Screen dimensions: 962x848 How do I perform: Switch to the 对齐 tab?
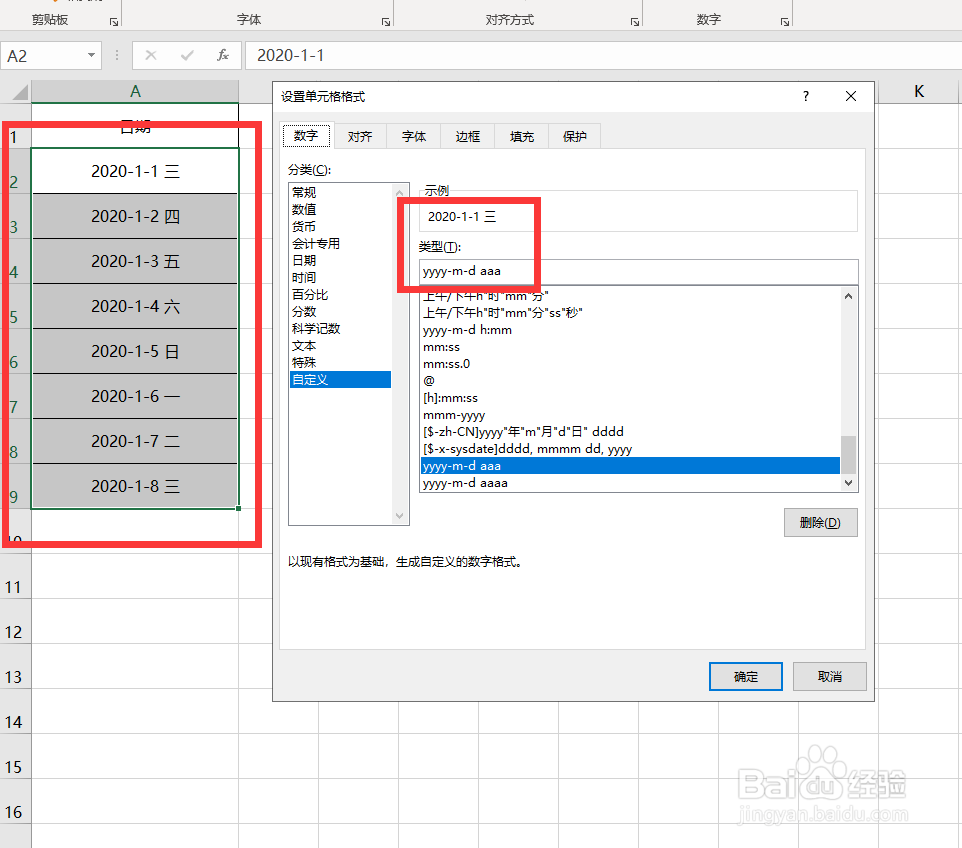point(360,136)
